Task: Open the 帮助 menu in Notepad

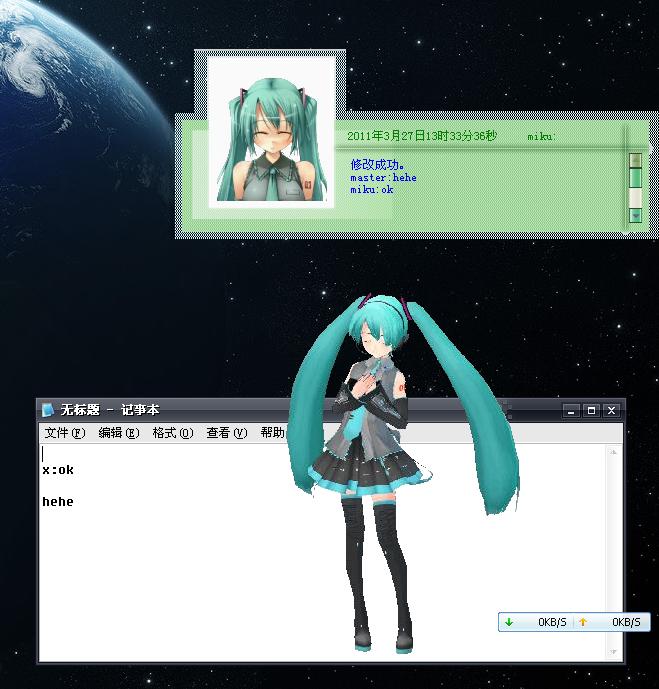Action: (x=272, y=433)
